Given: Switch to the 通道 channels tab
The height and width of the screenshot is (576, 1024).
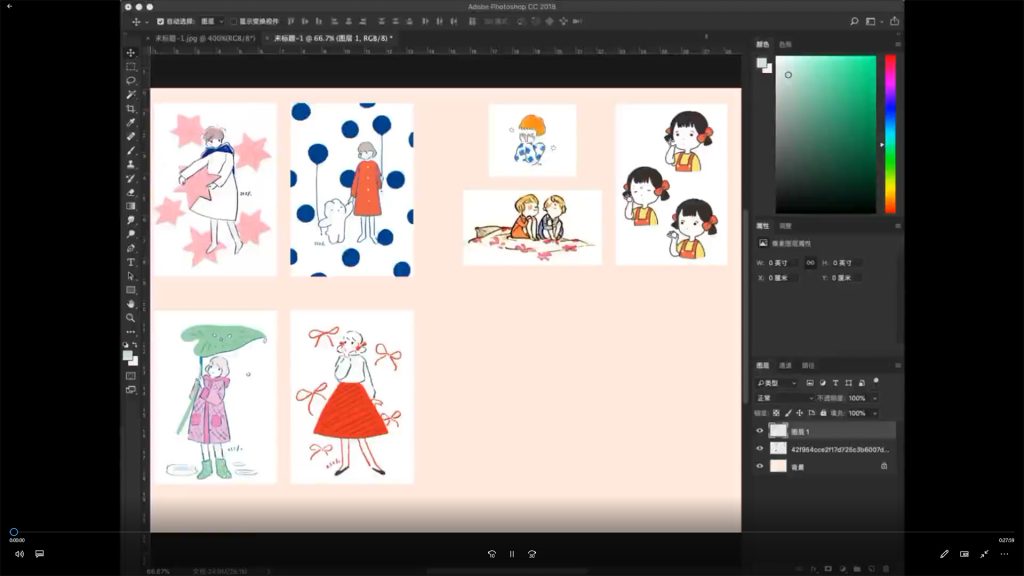Looking at the screenshot, I should point(786,365).
